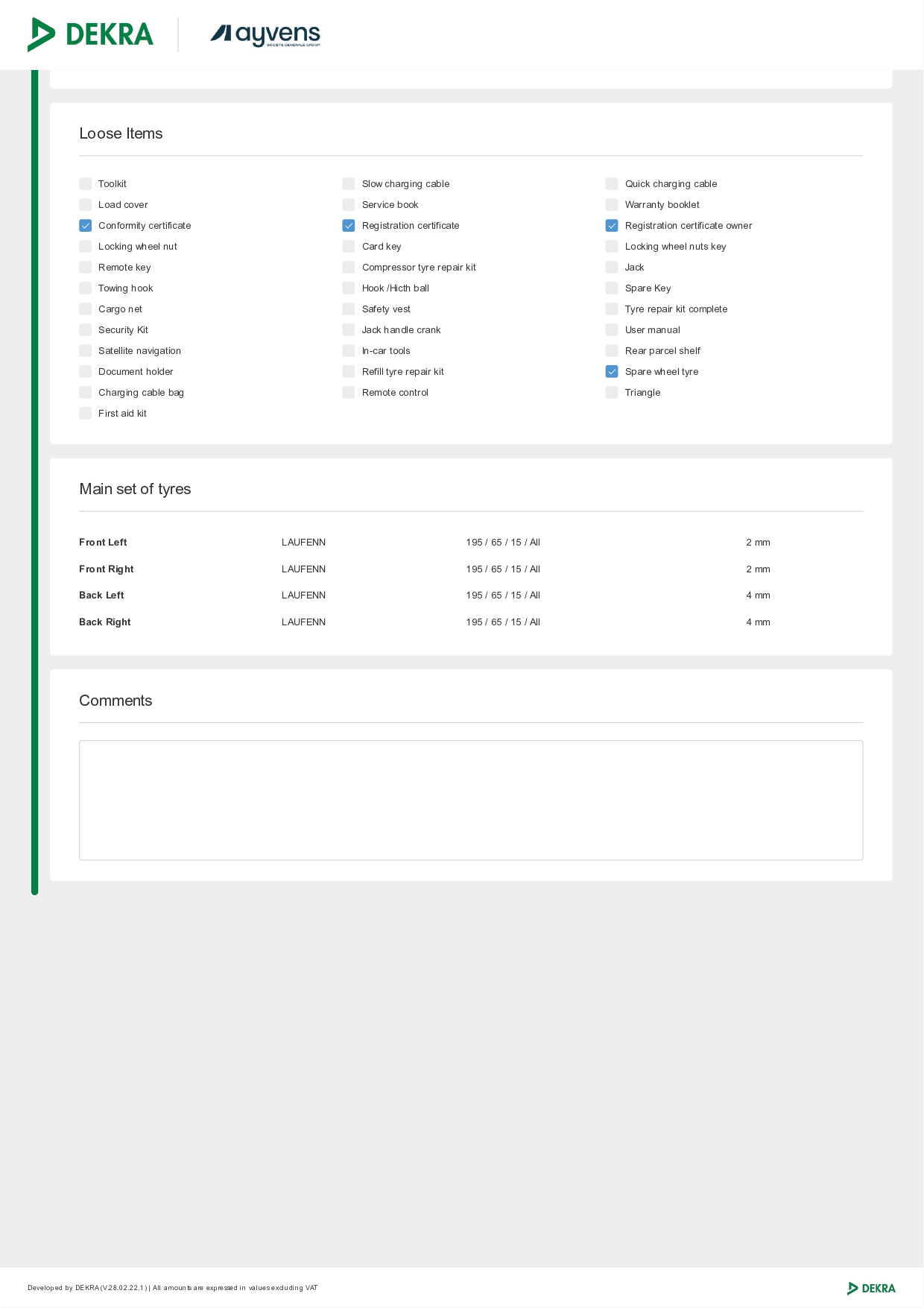Uncheck the Registration certificate checkbox
This screenshot has height=1308, width=924.
(349, 226)
